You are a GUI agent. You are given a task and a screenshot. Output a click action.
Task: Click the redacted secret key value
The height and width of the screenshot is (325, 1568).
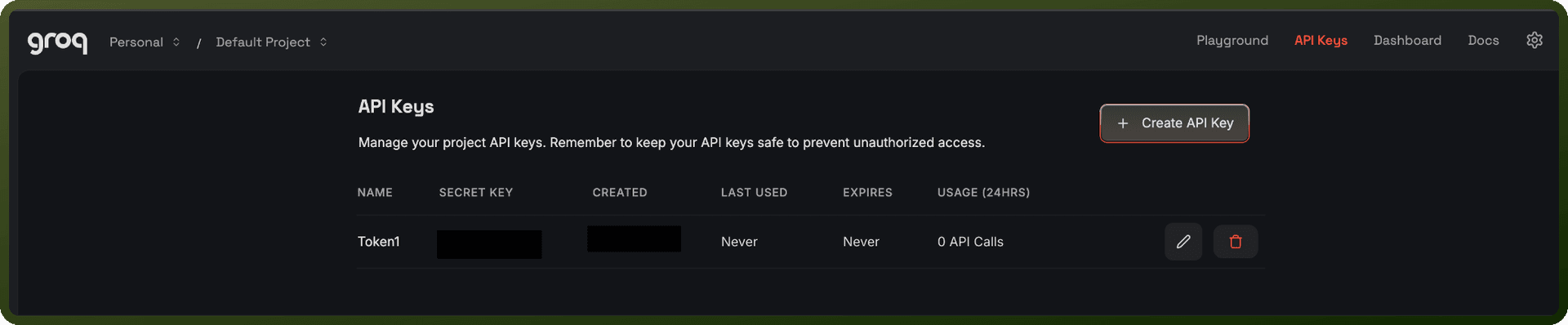489,244
